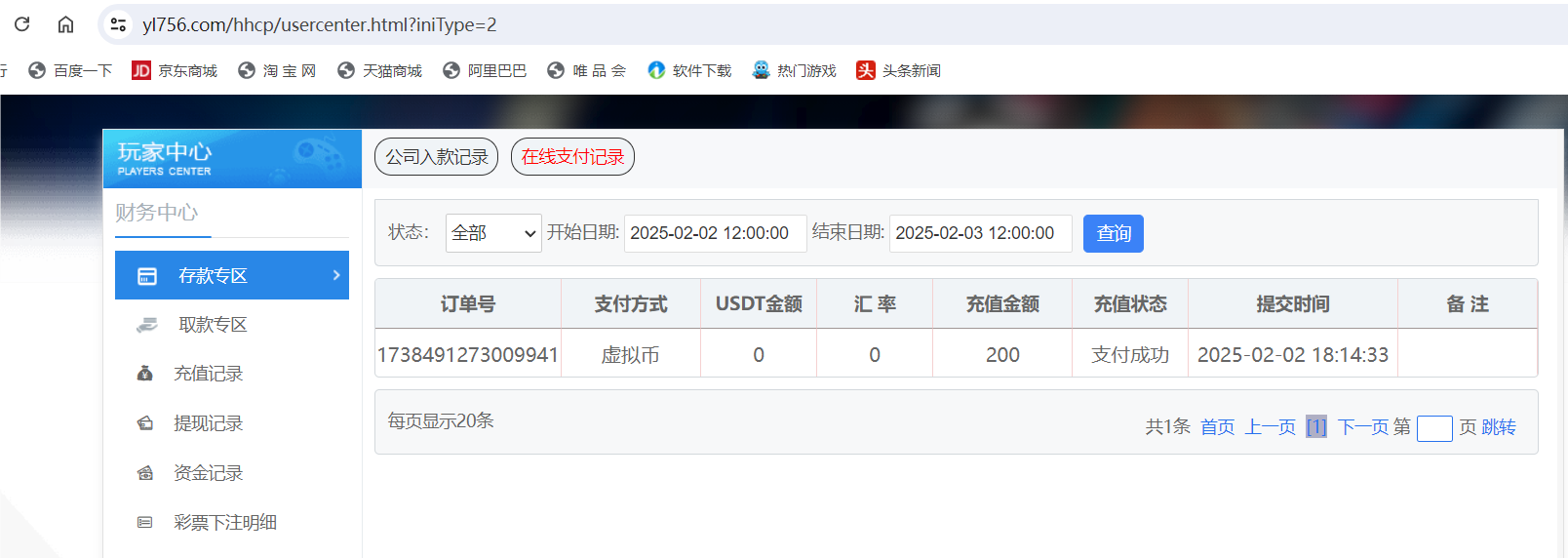
Task: Open the 阿里巴巴 bookmark
Action: [x=485, y=70]
